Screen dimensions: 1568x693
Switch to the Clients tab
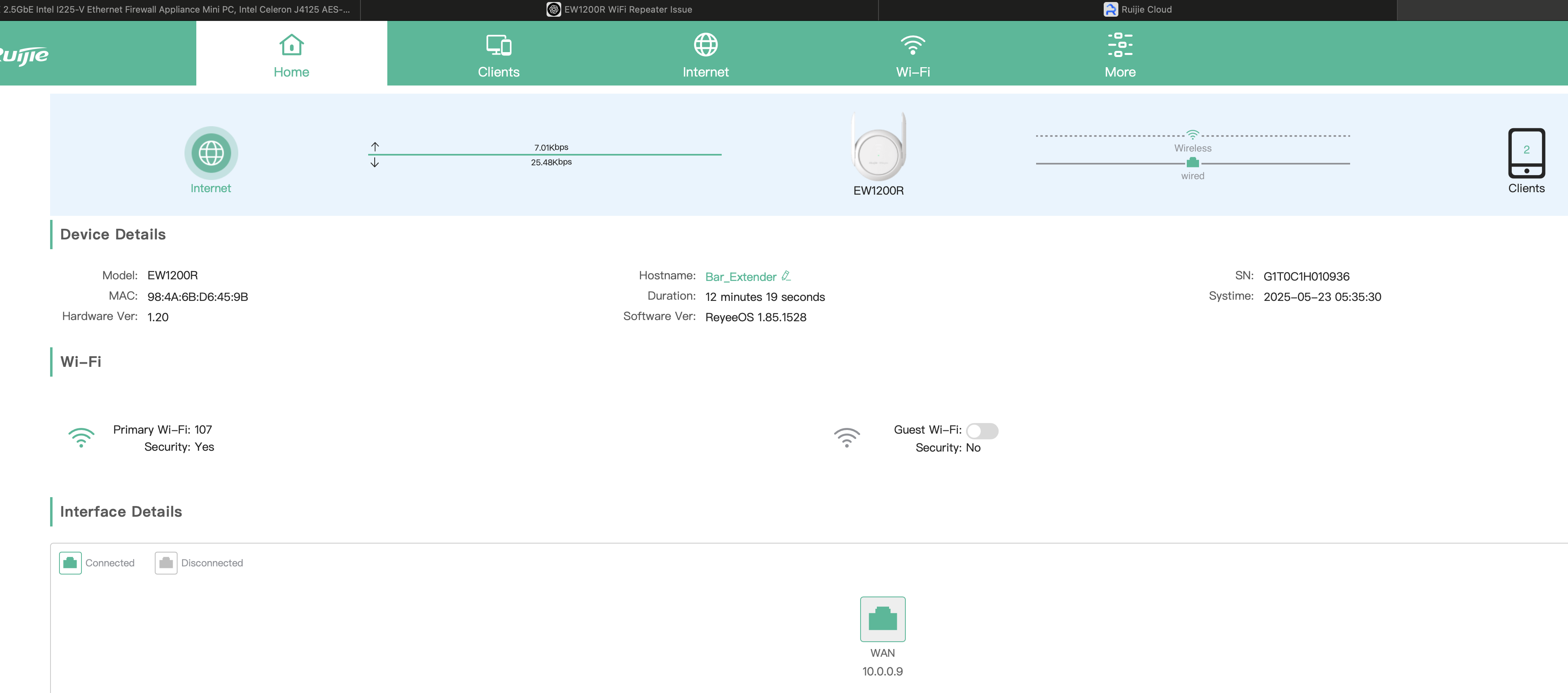coord(498,55)
